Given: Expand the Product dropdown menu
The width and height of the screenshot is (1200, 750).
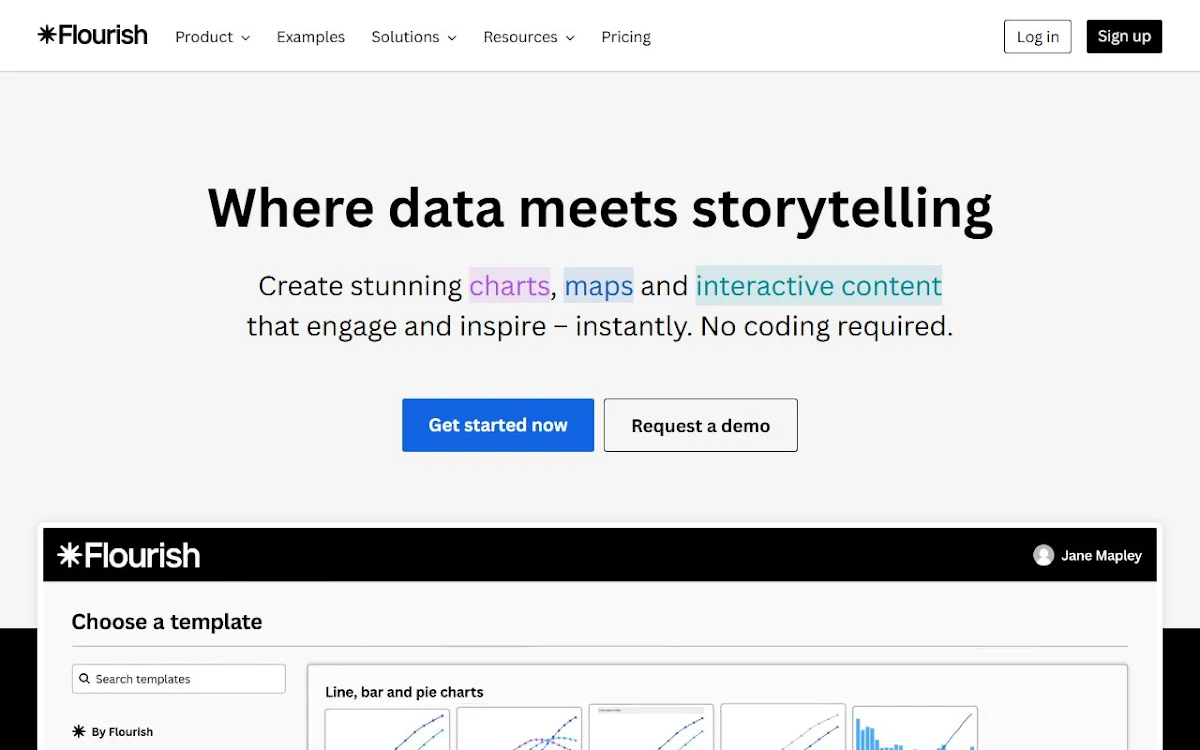Looking at the screenshot, I should (212, 37).
